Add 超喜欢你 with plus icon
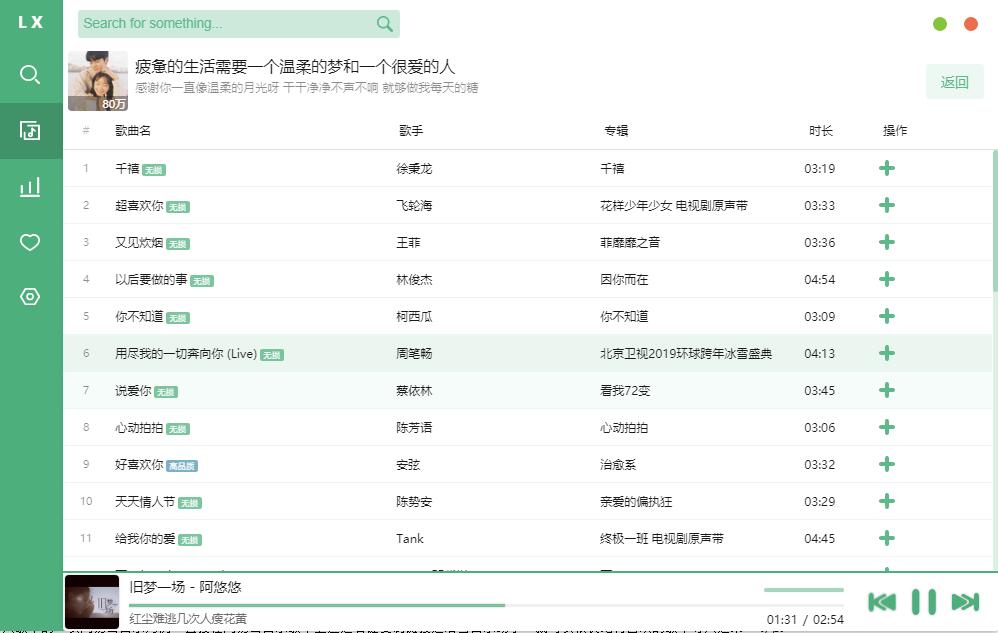Image resolution: width=998 pixels, height=633 pixels. [887, 205]
